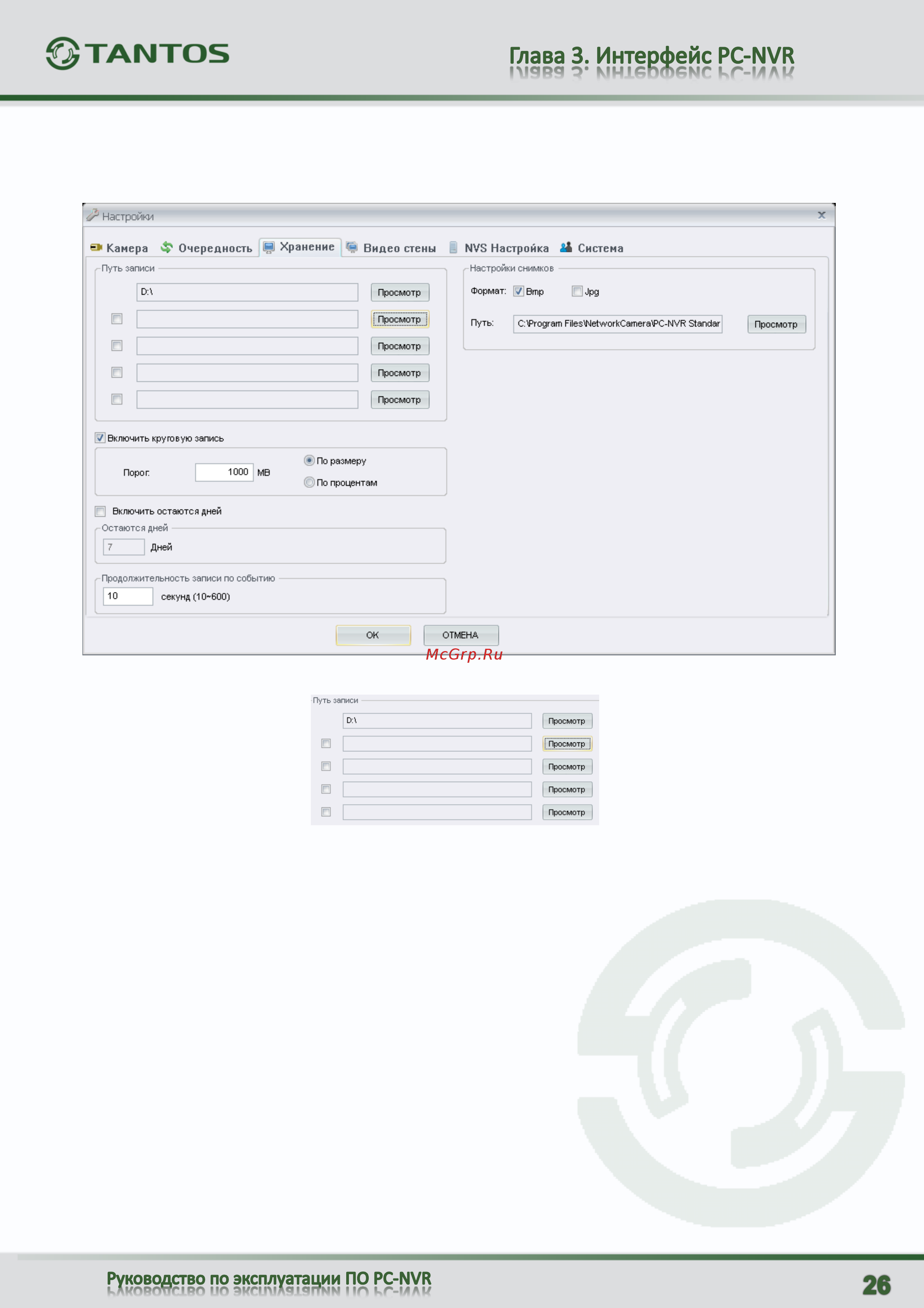Image resolution: width=924 pixels, height=1308 pixels.
Task: Click the wrench icon in Настройки title
Action: click(92, 215)
